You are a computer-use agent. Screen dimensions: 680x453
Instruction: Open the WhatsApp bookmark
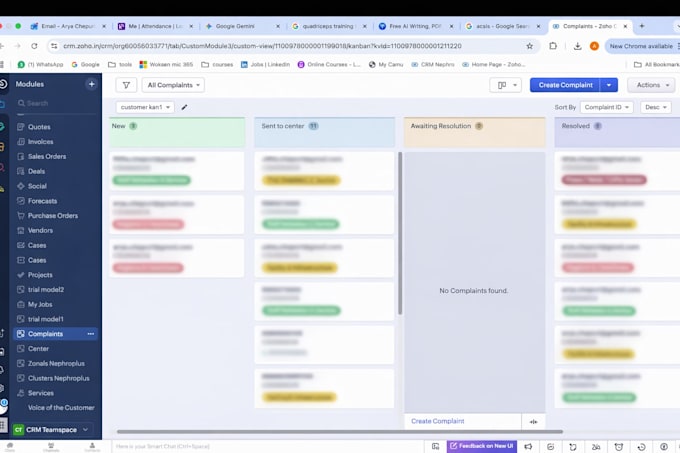(40, 65)
